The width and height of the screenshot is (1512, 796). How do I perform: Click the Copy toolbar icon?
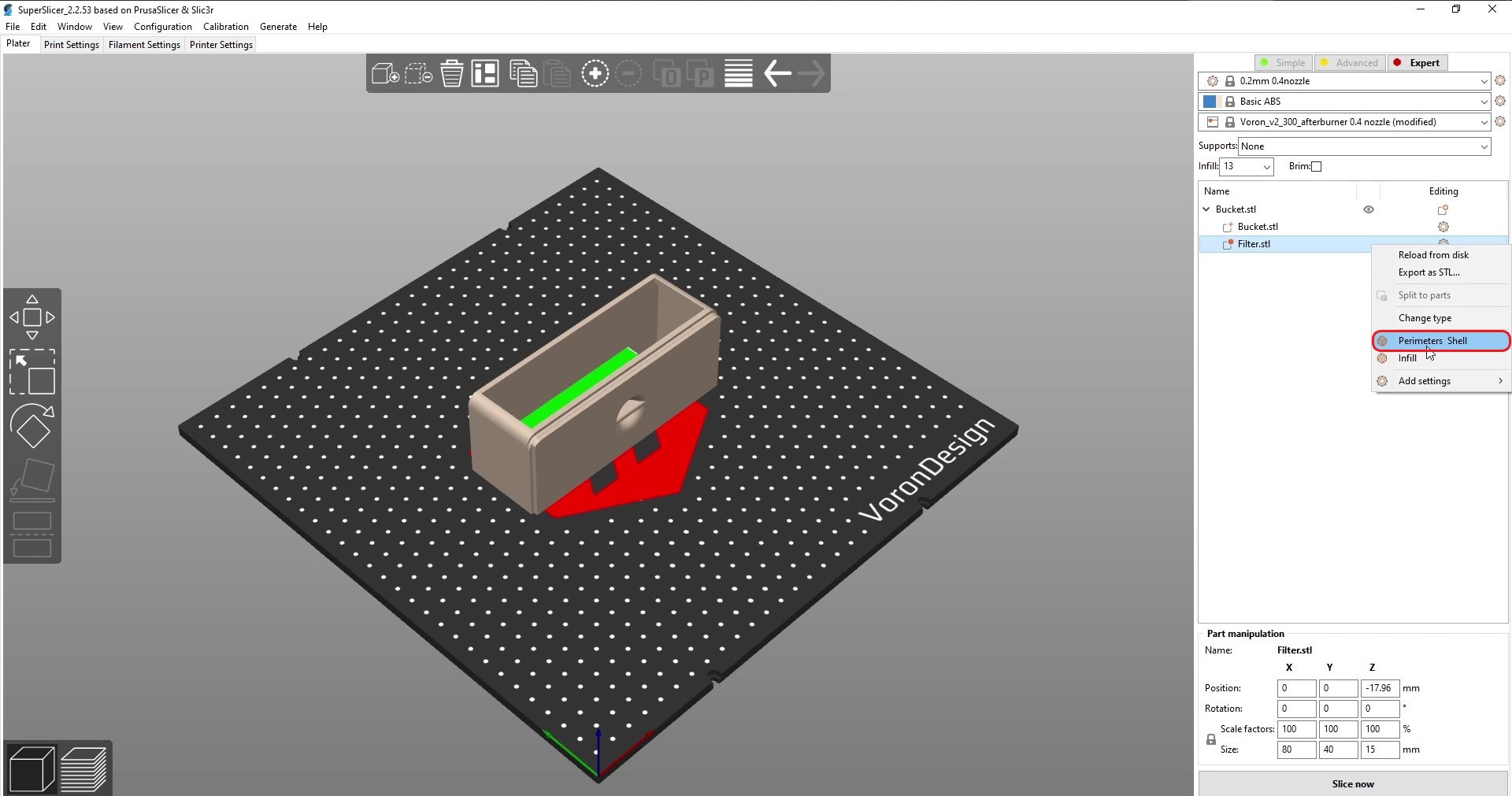pos(523,74)
